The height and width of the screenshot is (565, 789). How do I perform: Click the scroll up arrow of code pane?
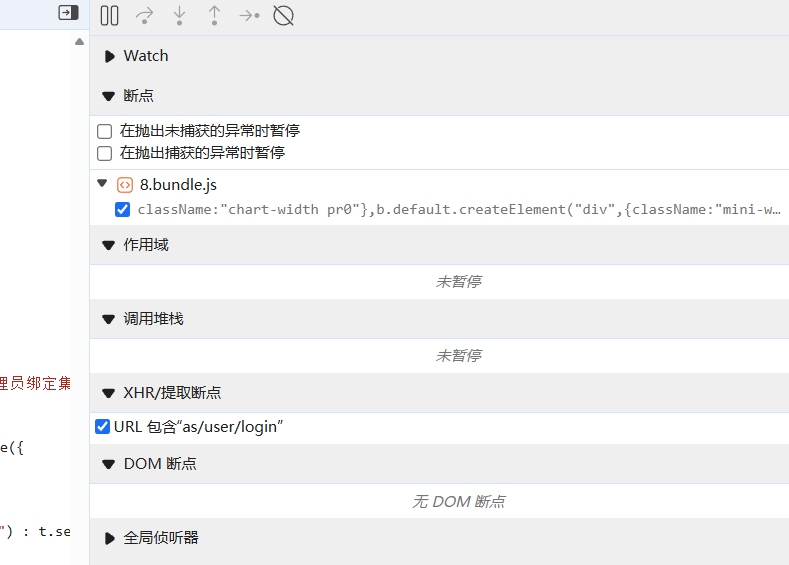tap(80, 42)
